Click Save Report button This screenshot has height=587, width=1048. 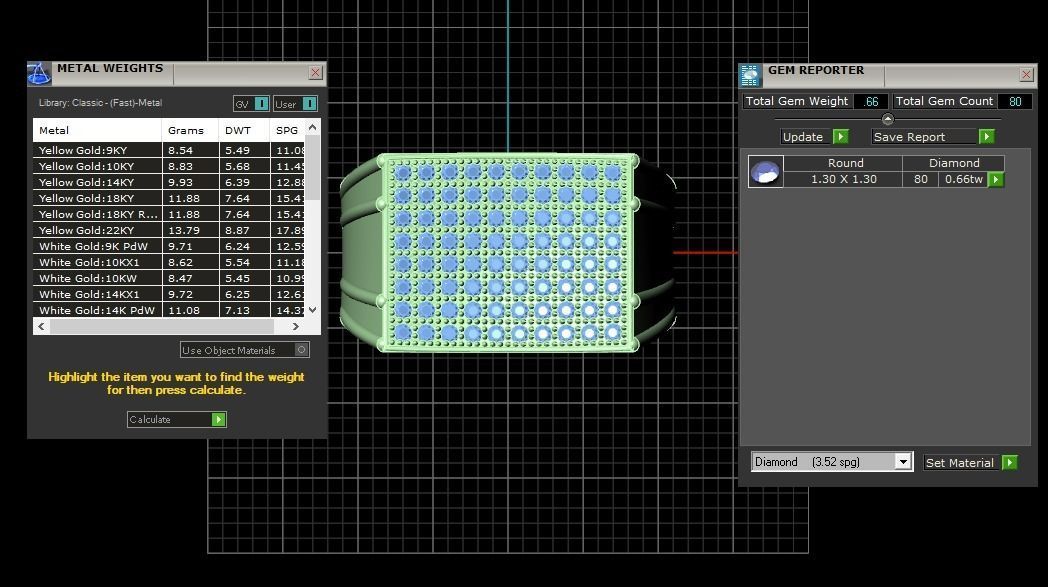click(924, 136)
